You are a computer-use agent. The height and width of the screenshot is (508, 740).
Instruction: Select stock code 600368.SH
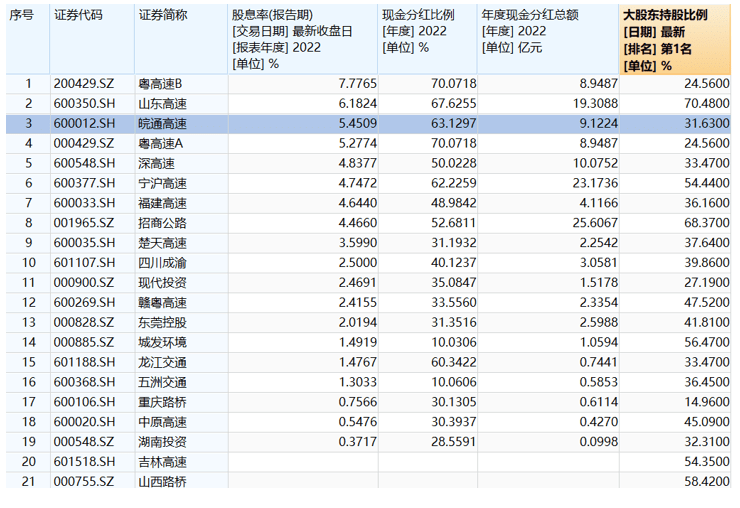(x=84, y=382)
